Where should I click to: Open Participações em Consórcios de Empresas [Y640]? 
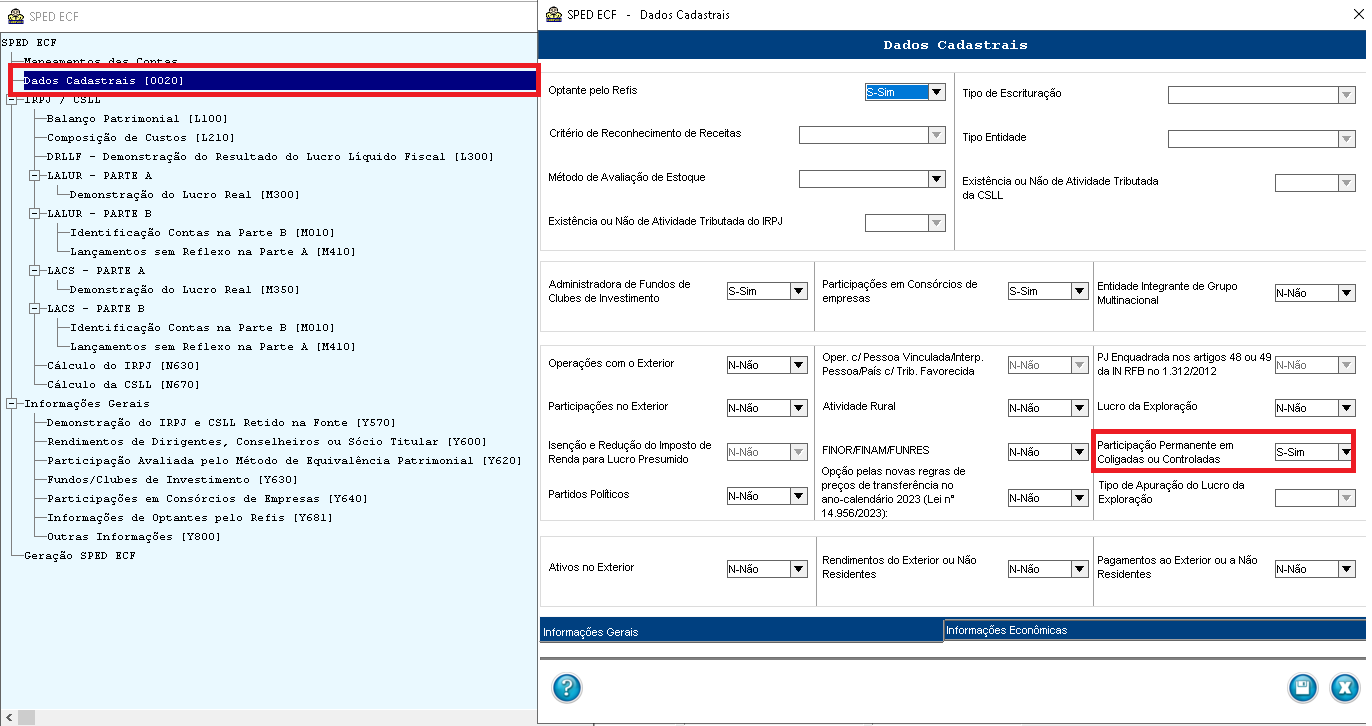(x=207, y=498)
